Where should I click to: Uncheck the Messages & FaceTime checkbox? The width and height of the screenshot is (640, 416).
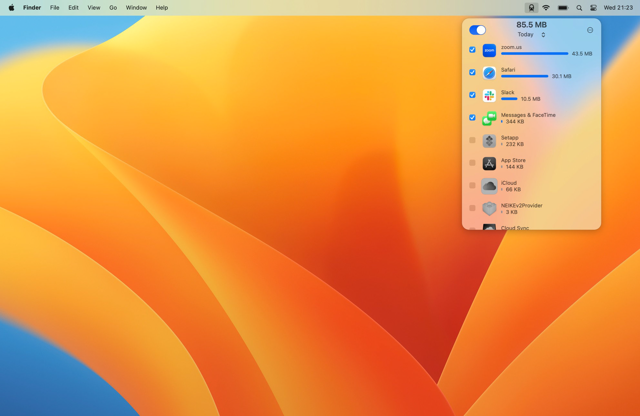coord(472,118)
